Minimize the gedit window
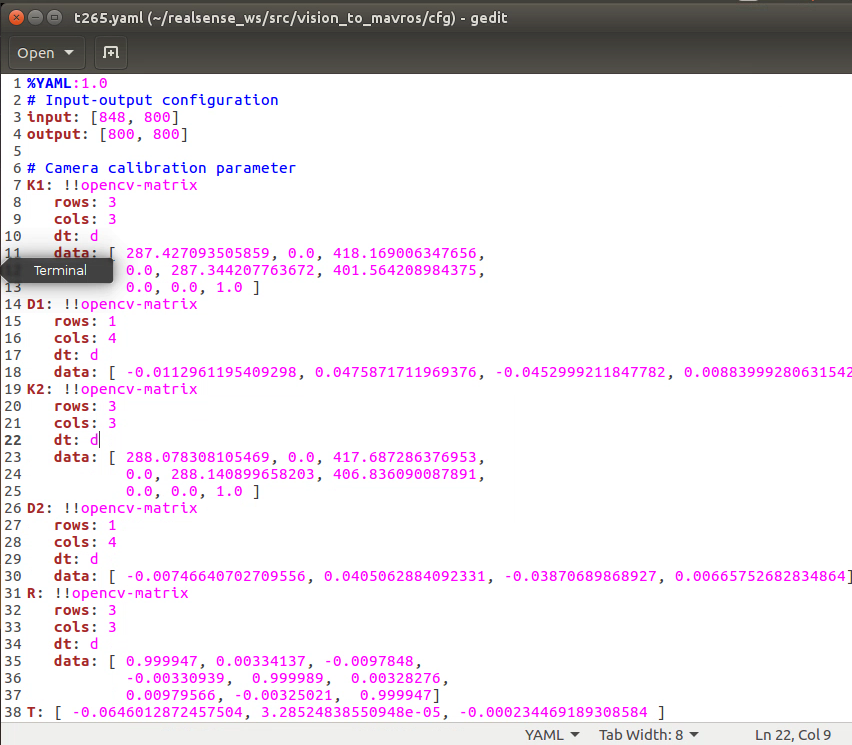Image resolution: width=852 pixels, height=745 pixels. (35, 17)
